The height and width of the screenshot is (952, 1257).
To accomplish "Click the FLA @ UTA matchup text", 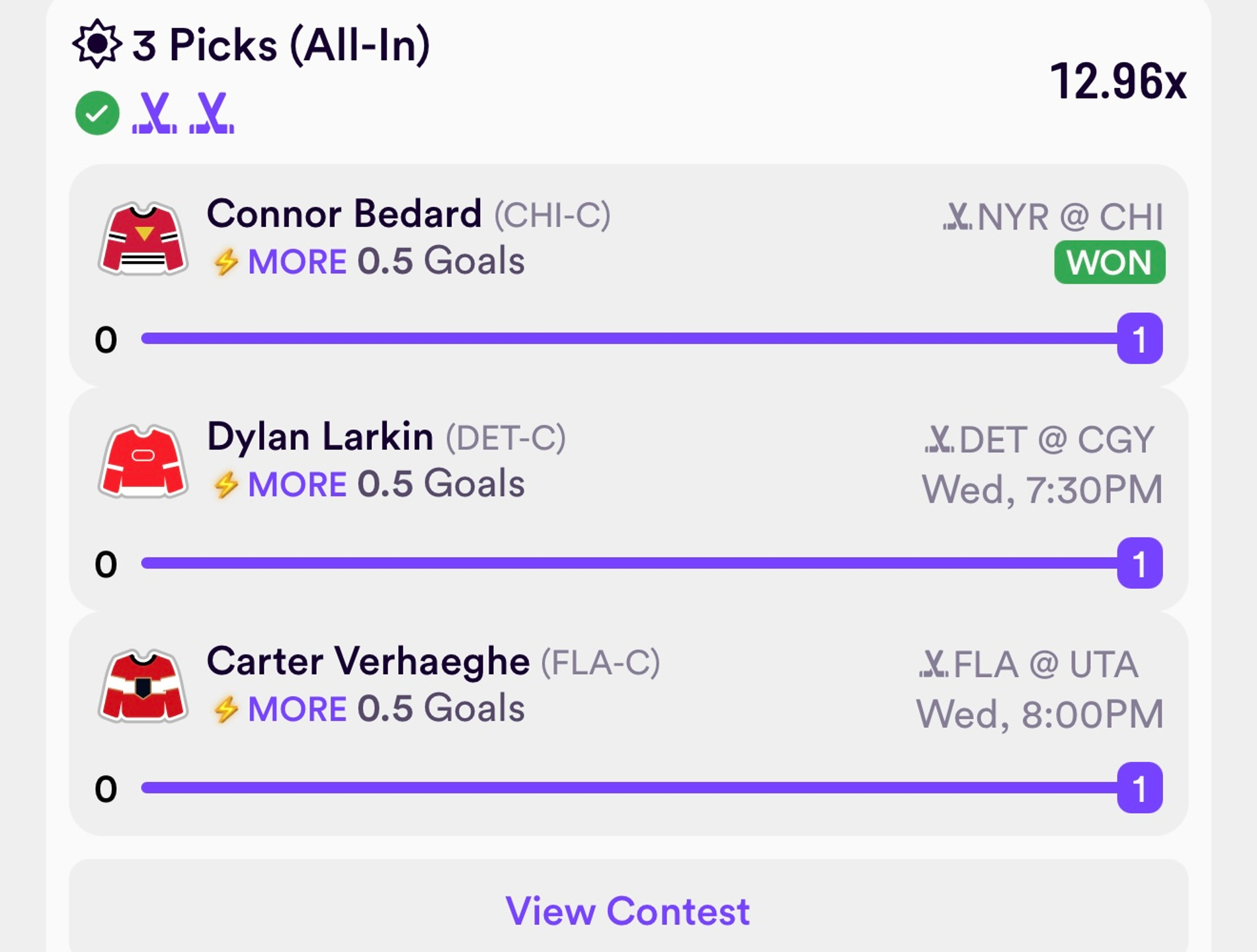I will pyautogui.click(x=1045, y=664).
